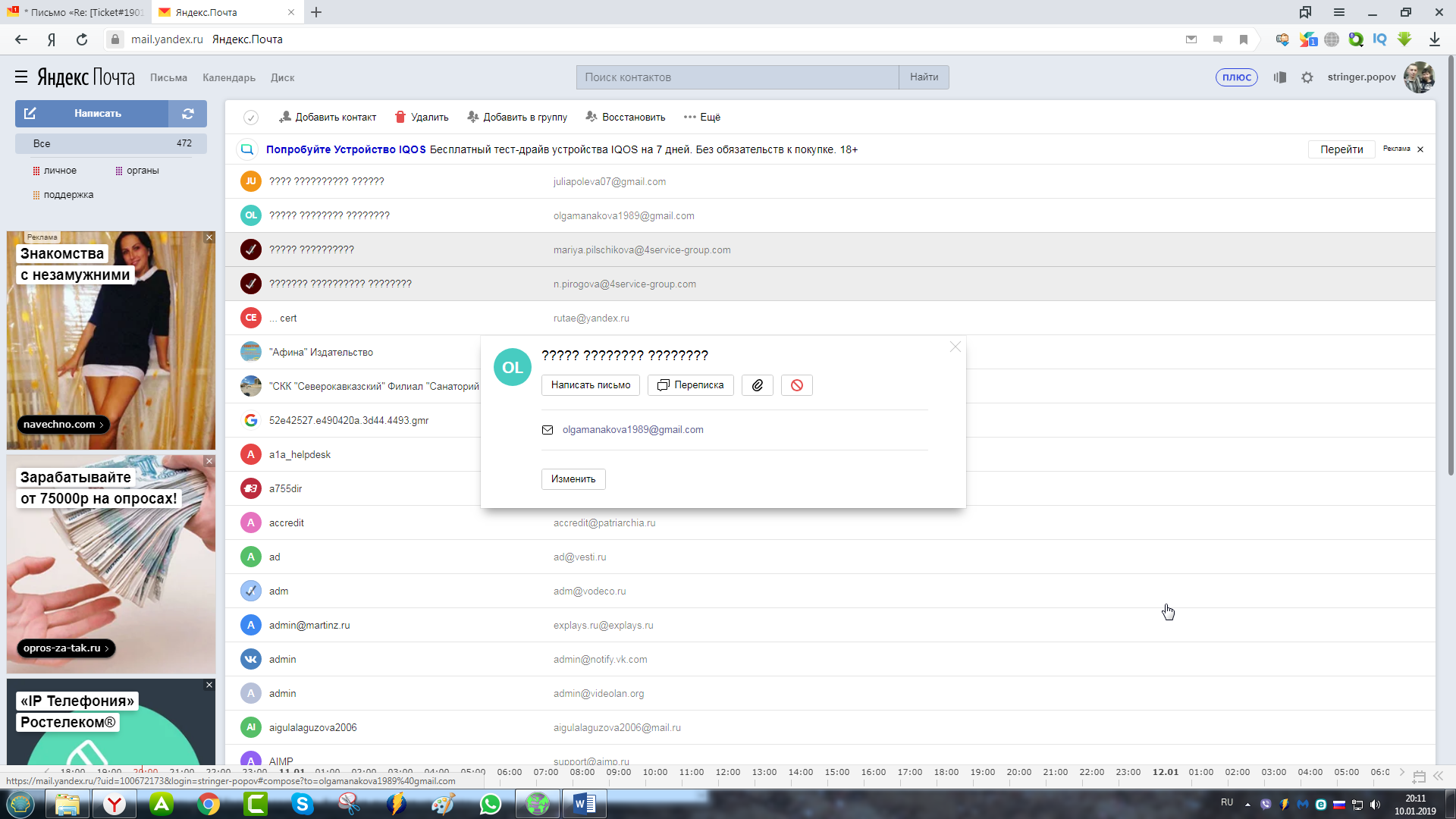Go back in the browser

21,39
